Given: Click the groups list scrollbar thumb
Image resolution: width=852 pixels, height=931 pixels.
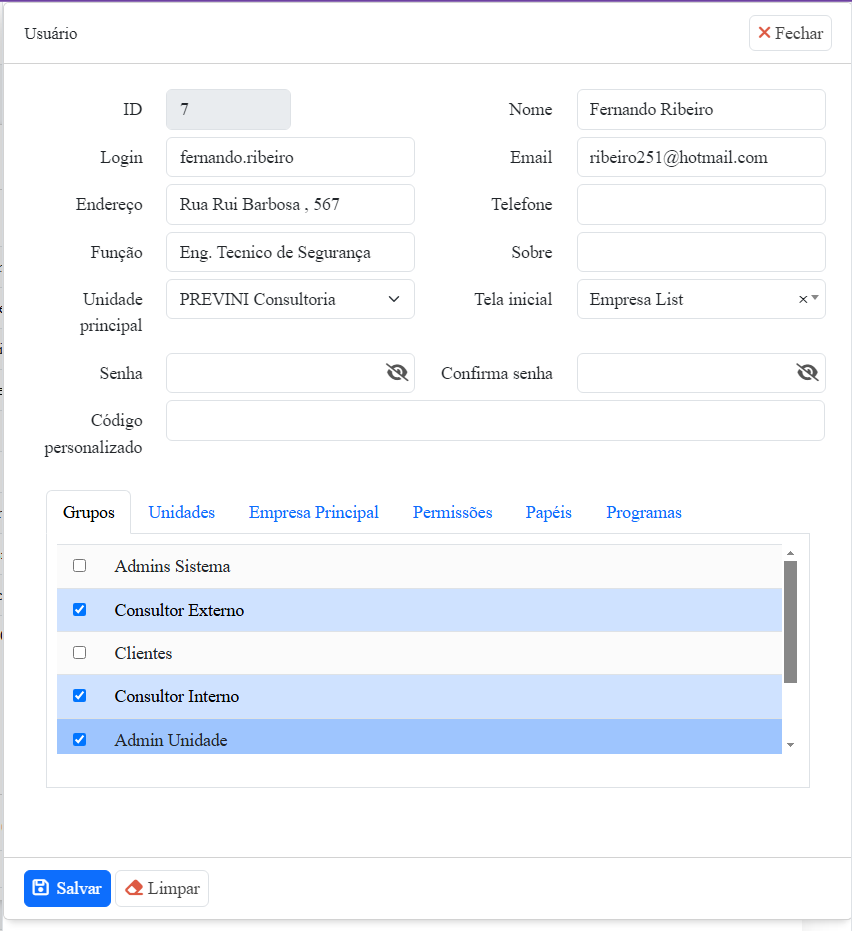Looking at the screenshot, I should [790, 621].
